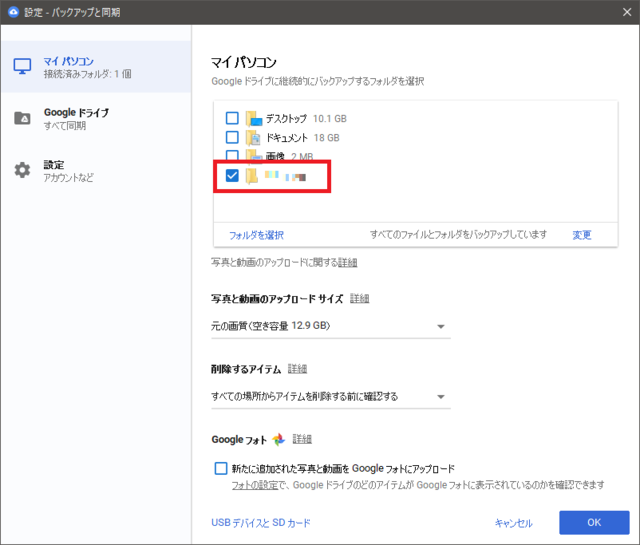Open the 元の画質 upload size dropdown
This screenshot has height=545, width=640.
pos(331,326)
